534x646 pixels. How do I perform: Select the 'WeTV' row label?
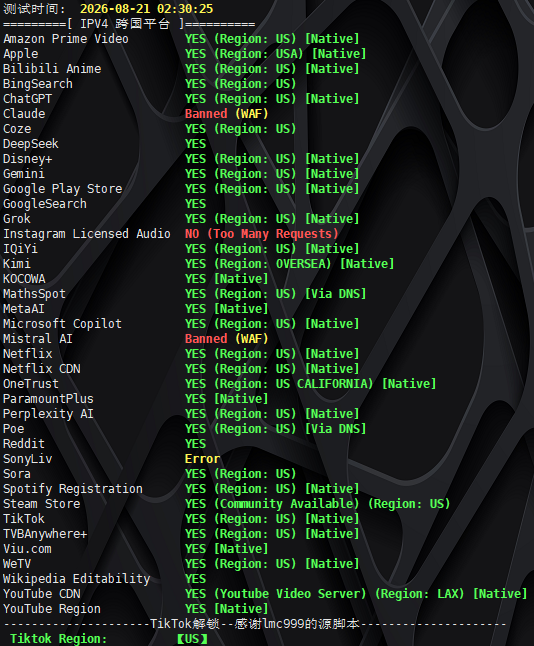(x=17, y=564)
